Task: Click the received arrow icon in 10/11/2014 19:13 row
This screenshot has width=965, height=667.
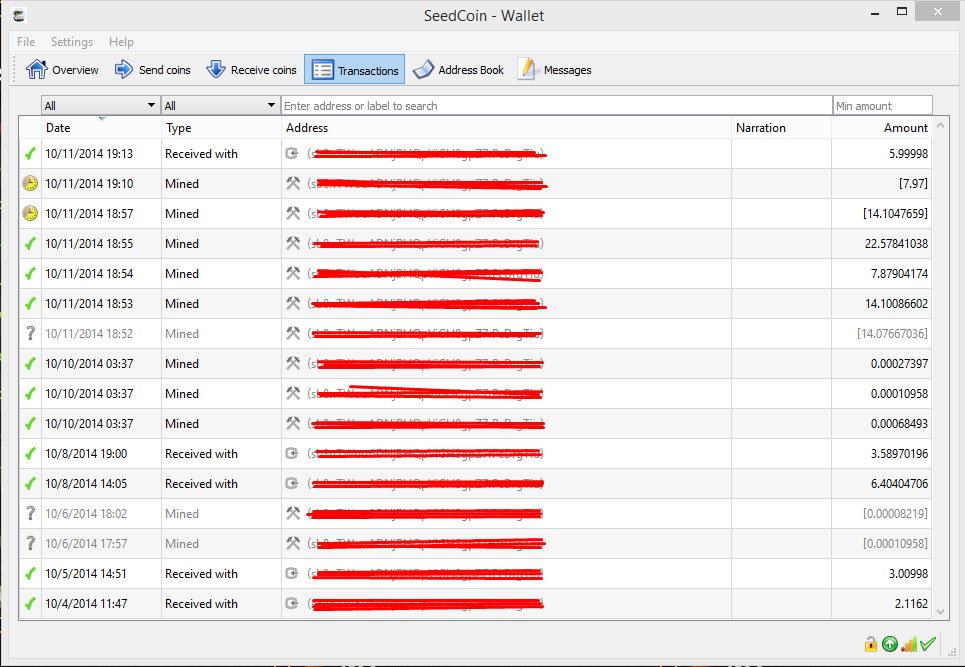Action: (x=292, y=153)
